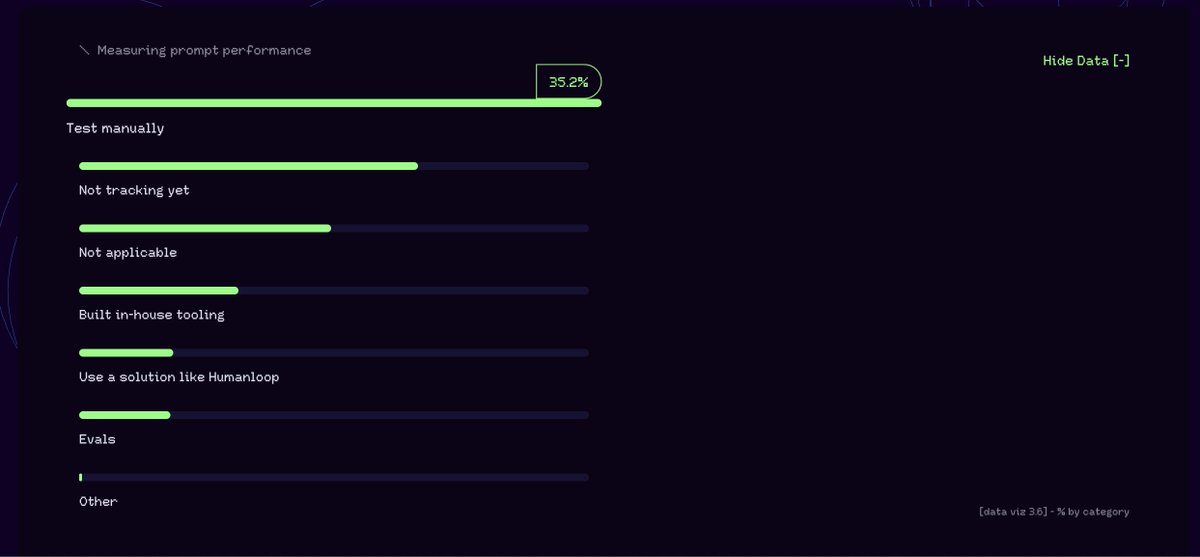
Task: Select the 'Other' category bar
Action: 333,477
